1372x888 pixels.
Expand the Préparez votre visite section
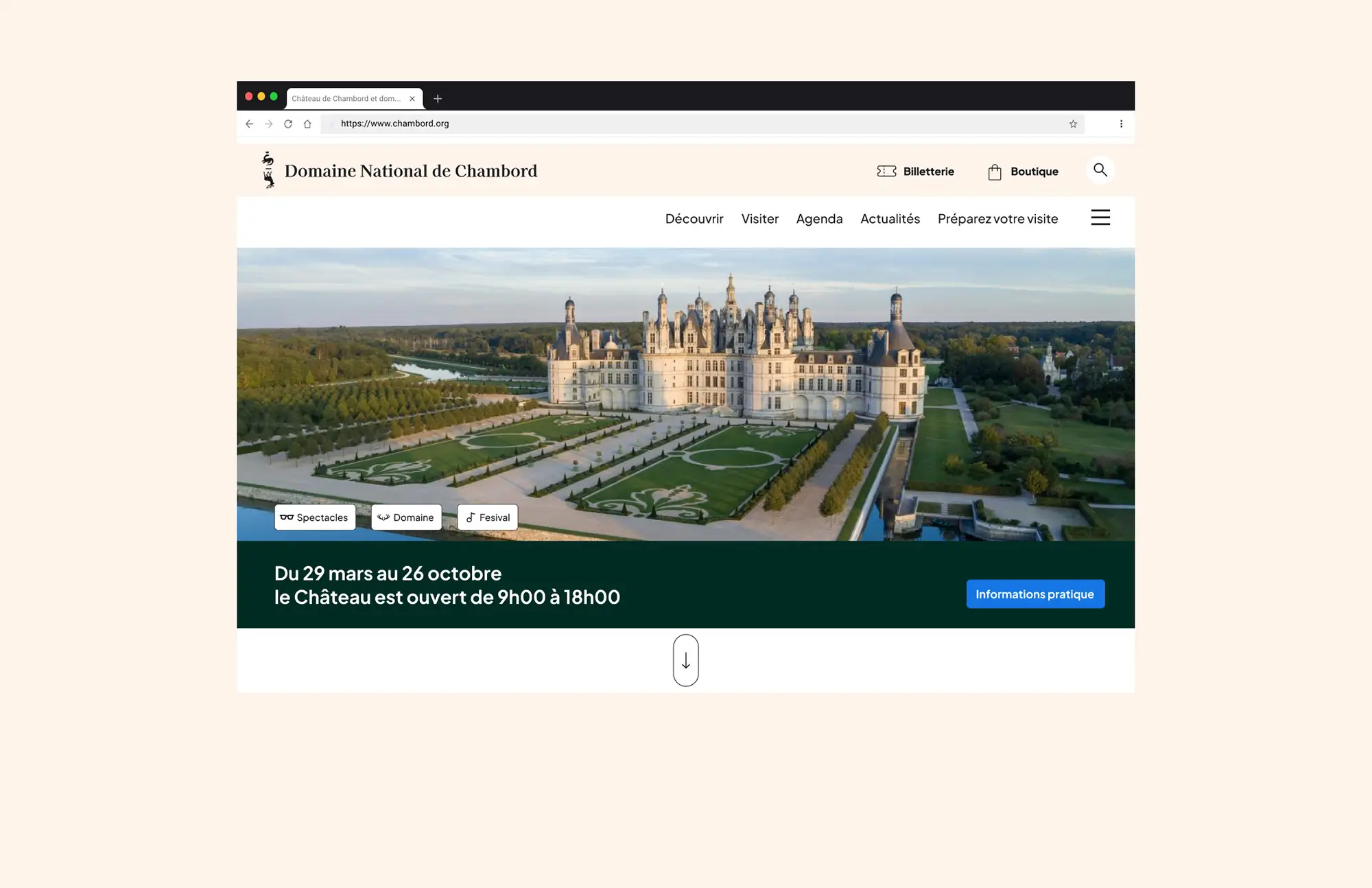coord(997,218)
